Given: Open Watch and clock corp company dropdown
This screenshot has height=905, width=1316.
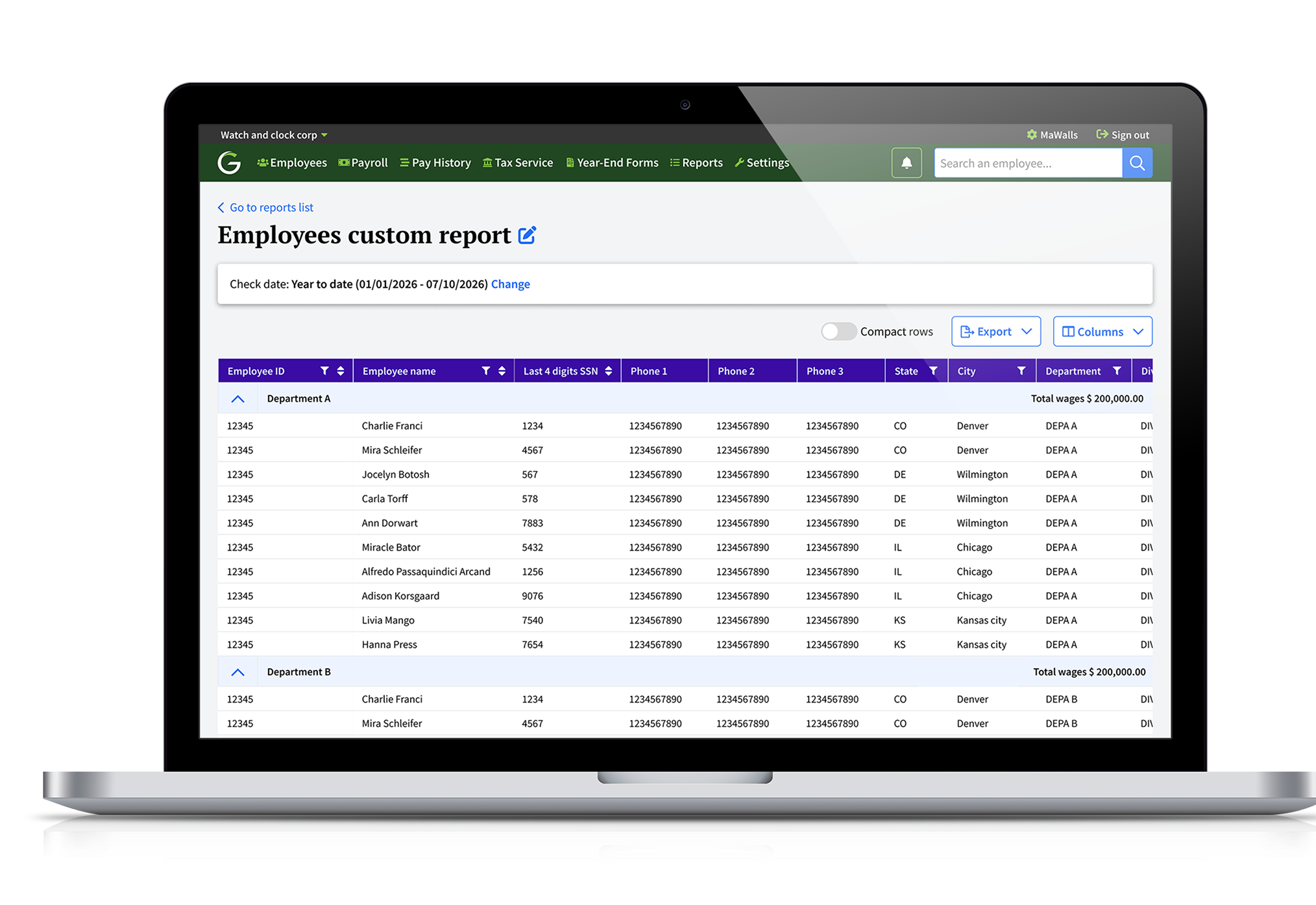Looking at the screenshot, I should tap(274, 135).
